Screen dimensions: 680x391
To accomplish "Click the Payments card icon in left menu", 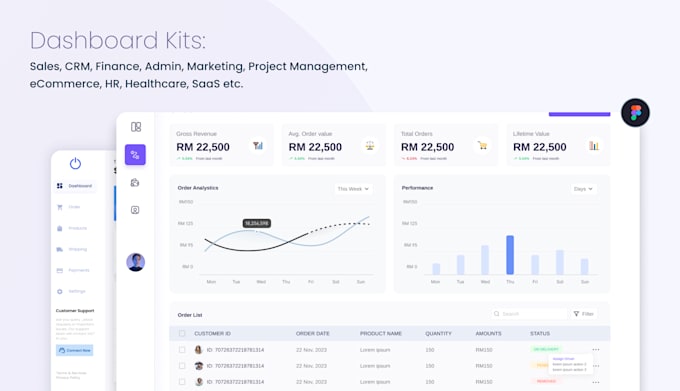I will (x=60, y=270).
